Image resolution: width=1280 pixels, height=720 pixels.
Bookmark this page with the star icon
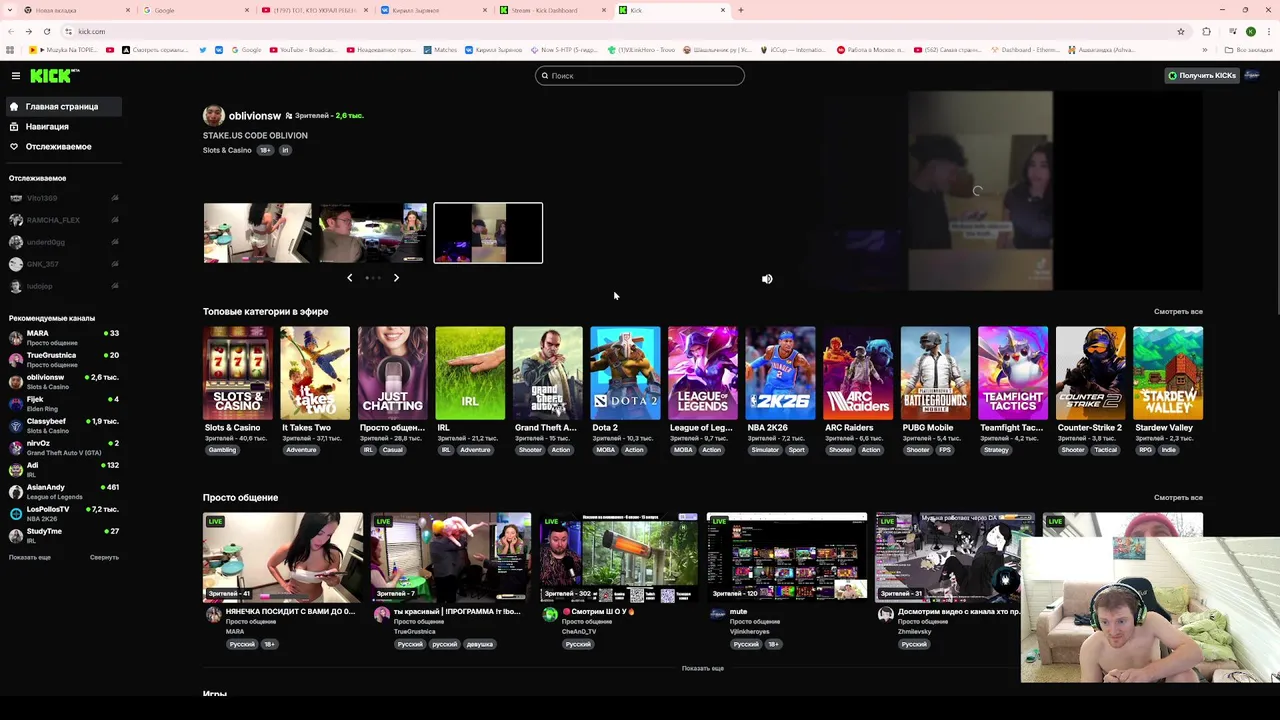click(x=1181, y=31)
